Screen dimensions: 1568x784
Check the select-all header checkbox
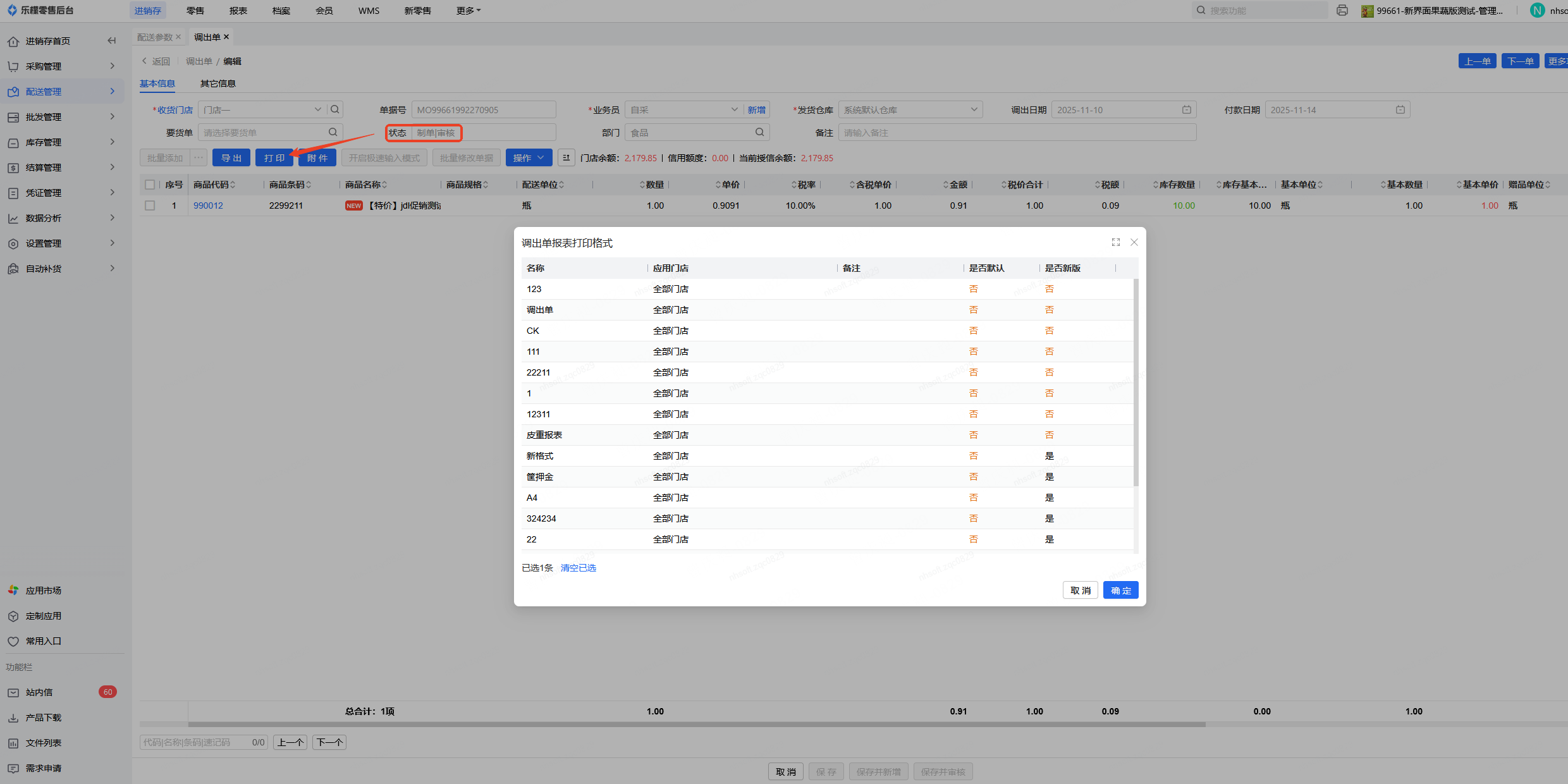(x=150, y=185)
